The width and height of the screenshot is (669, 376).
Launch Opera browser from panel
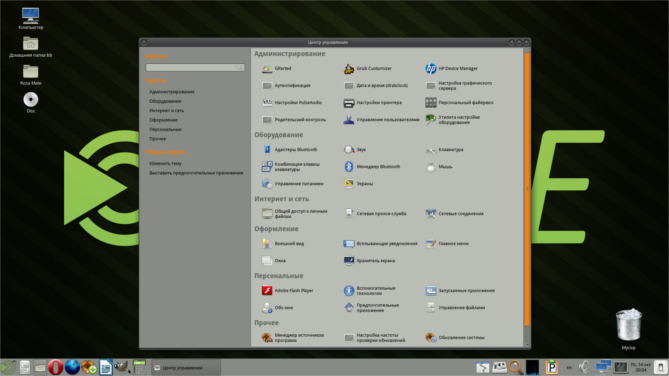tap(55, 367)
